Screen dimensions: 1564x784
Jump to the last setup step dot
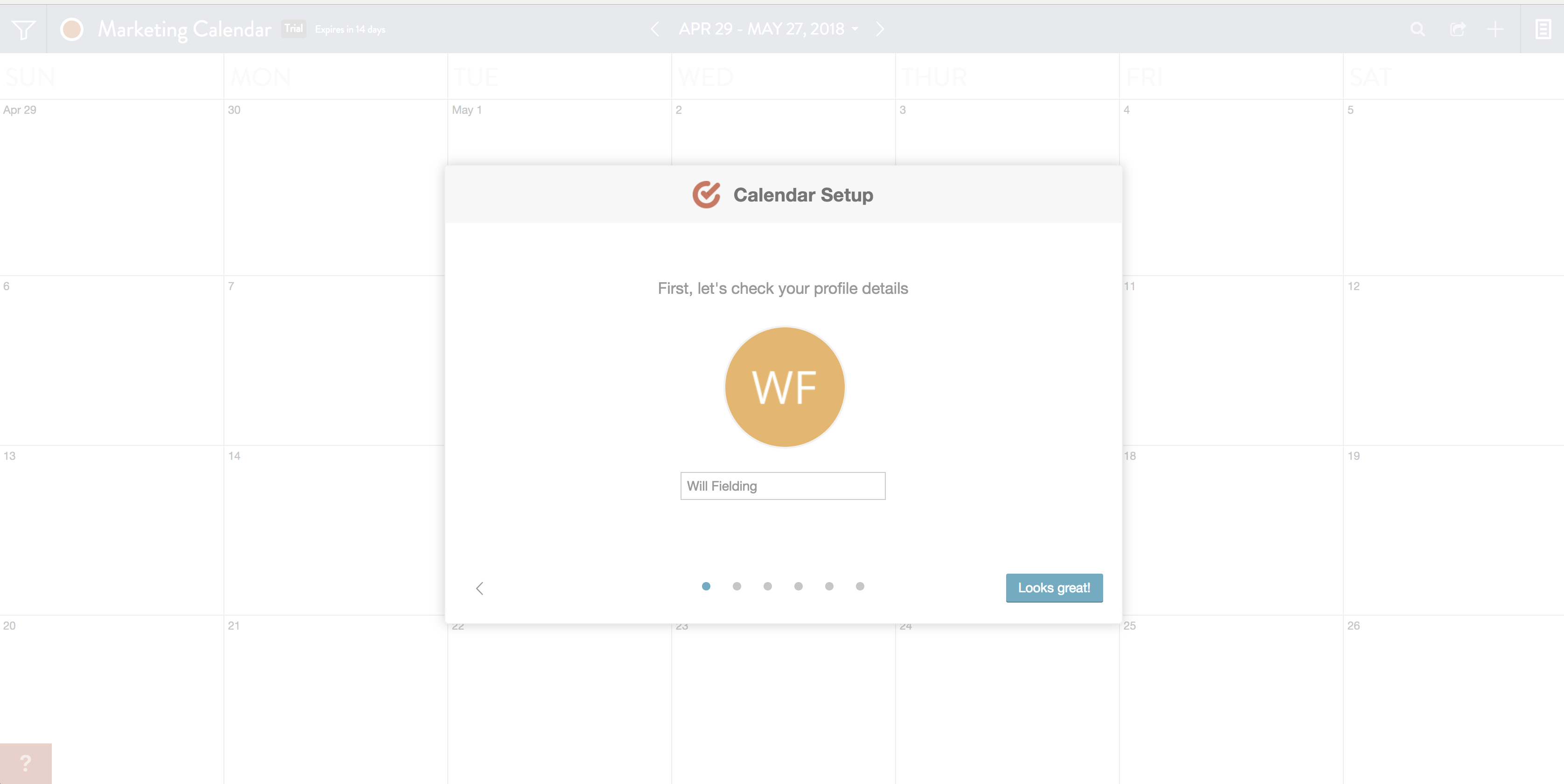[860, 586]
